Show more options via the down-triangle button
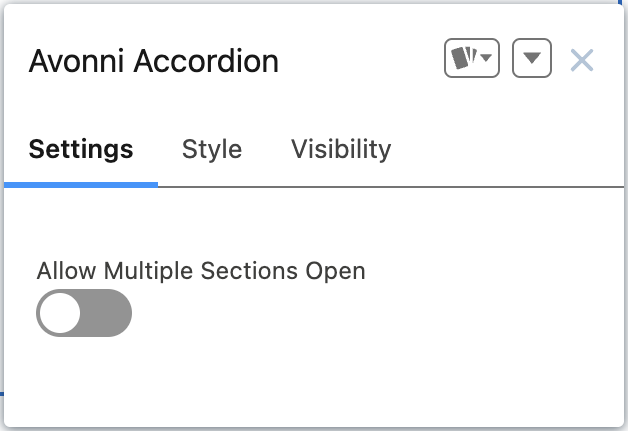 532,59
